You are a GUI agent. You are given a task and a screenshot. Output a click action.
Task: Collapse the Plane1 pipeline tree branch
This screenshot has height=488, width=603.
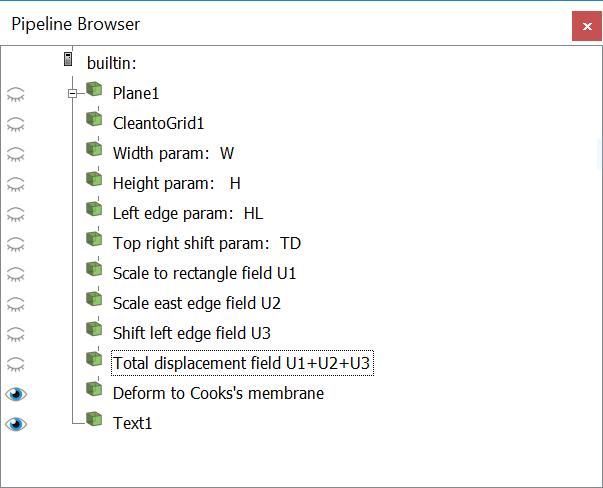[x=72, y=94]
